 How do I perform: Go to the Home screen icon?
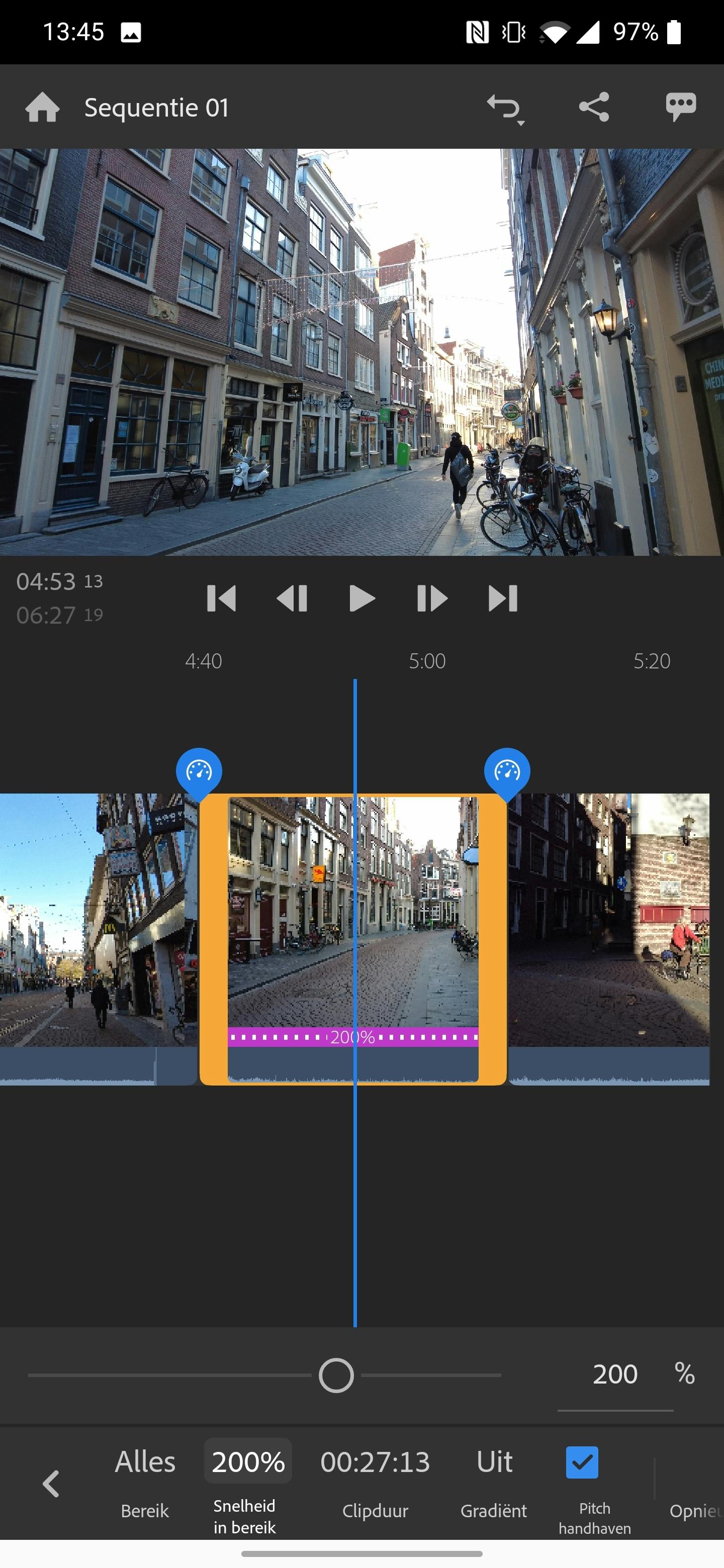point(43,107)
